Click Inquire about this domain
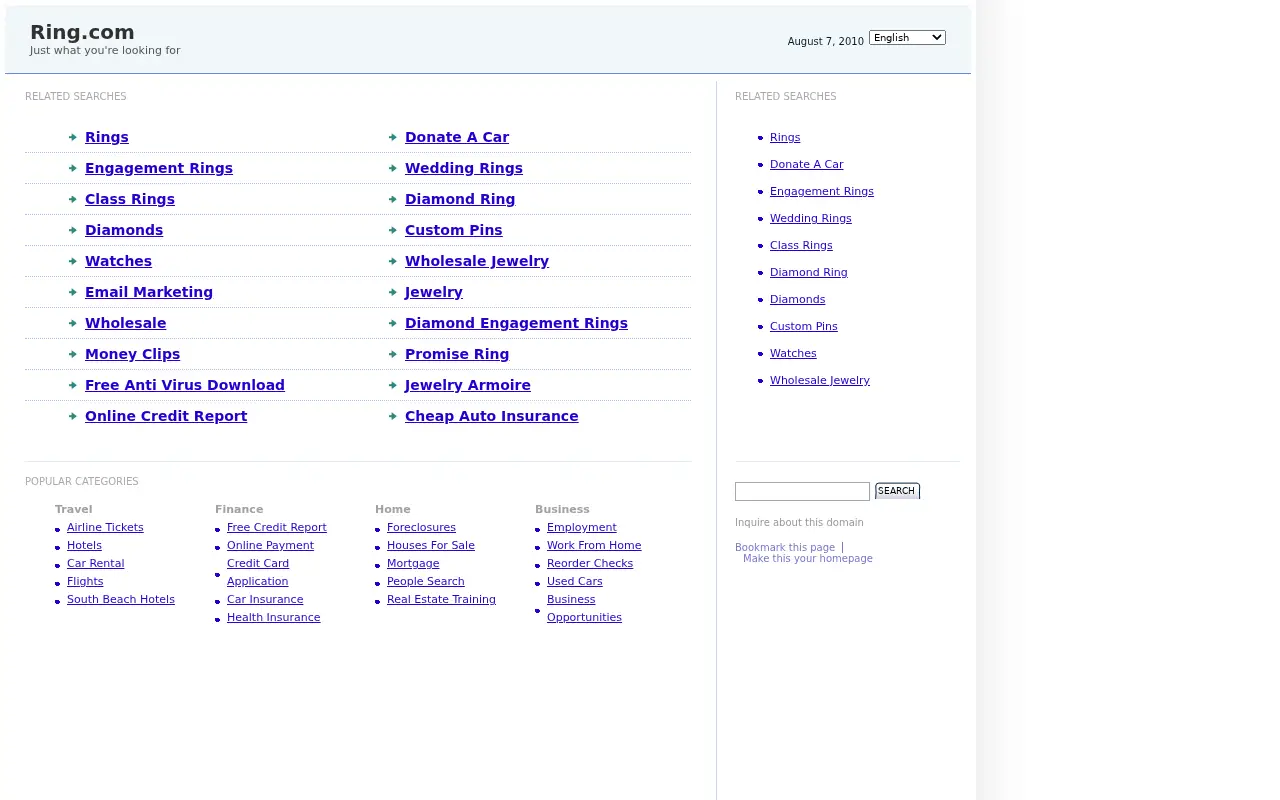Image resolution: width=1280 pixels, height=800 pixels. click(799, 522)
